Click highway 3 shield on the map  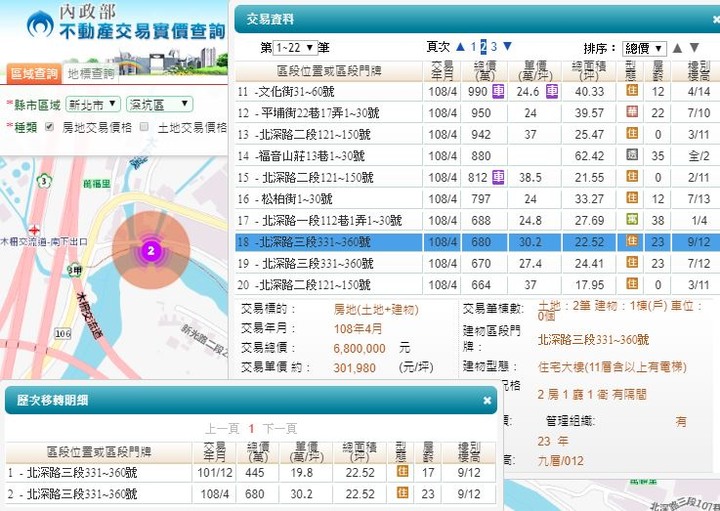[x=44, y=181]
